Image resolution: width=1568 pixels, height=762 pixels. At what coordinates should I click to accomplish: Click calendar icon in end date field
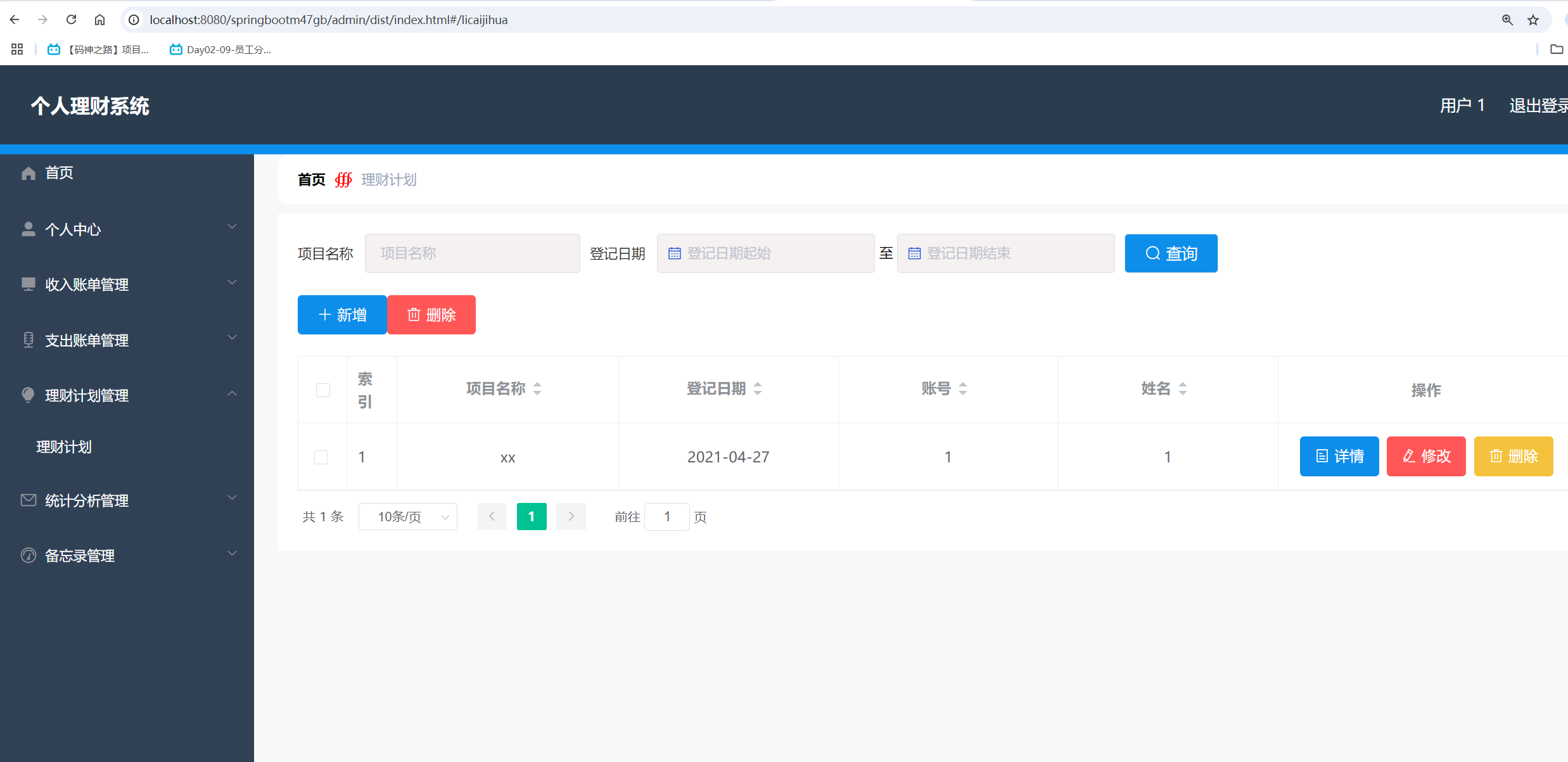(914, 253)
